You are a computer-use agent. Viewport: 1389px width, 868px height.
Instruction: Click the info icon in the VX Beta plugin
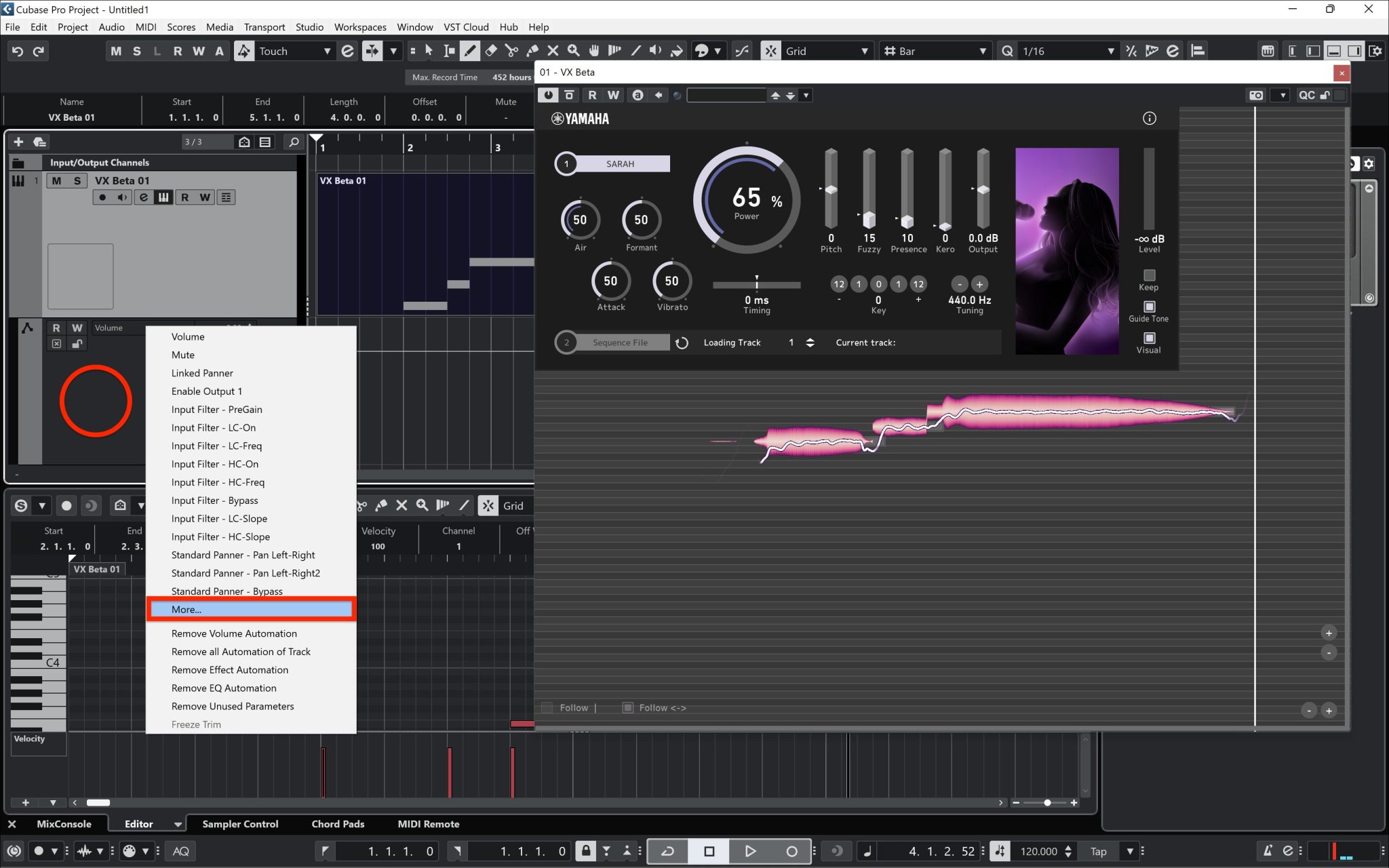1150,118
